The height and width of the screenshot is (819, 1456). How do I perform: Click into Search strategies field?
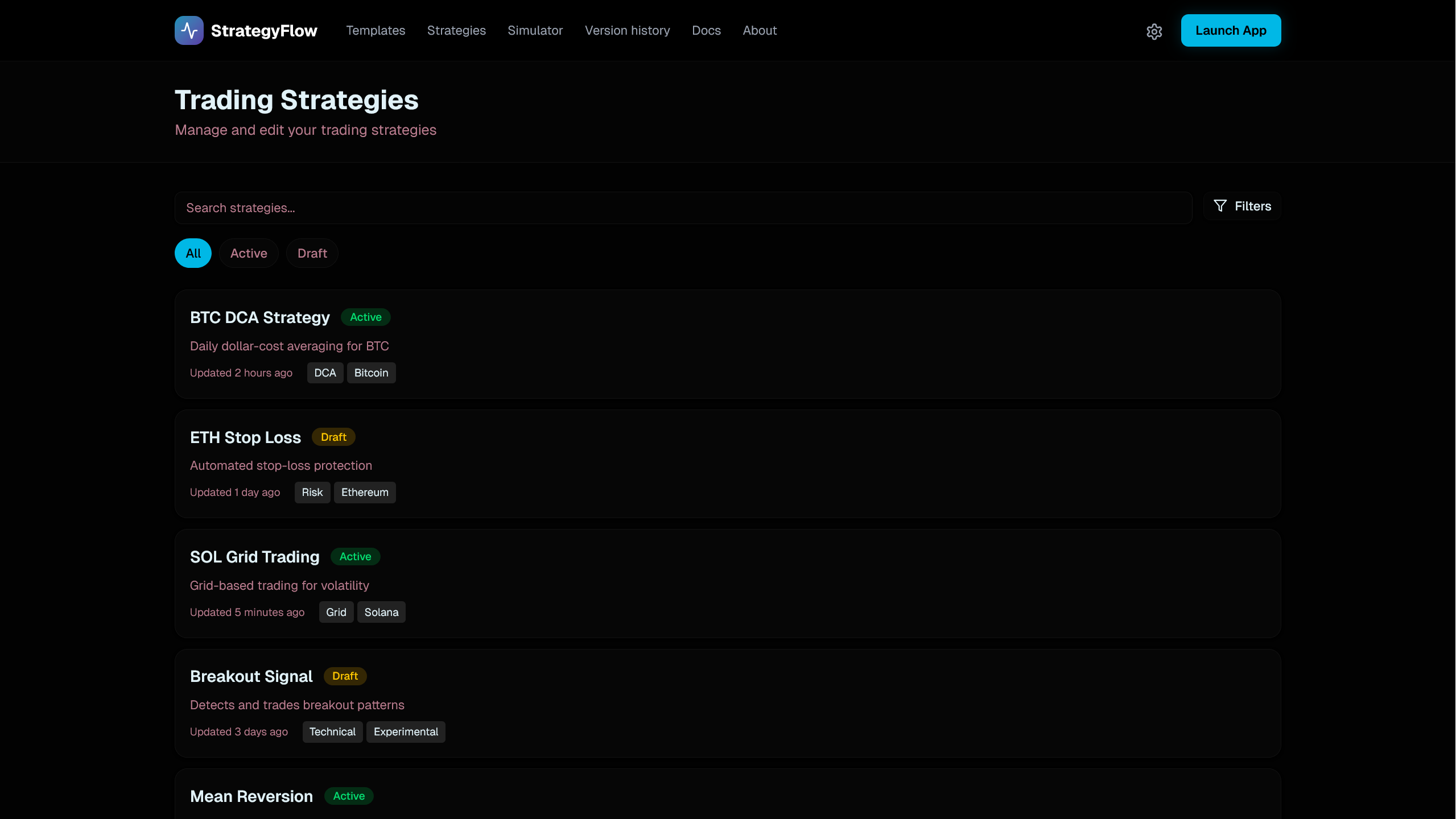click(x=683, y=208)
